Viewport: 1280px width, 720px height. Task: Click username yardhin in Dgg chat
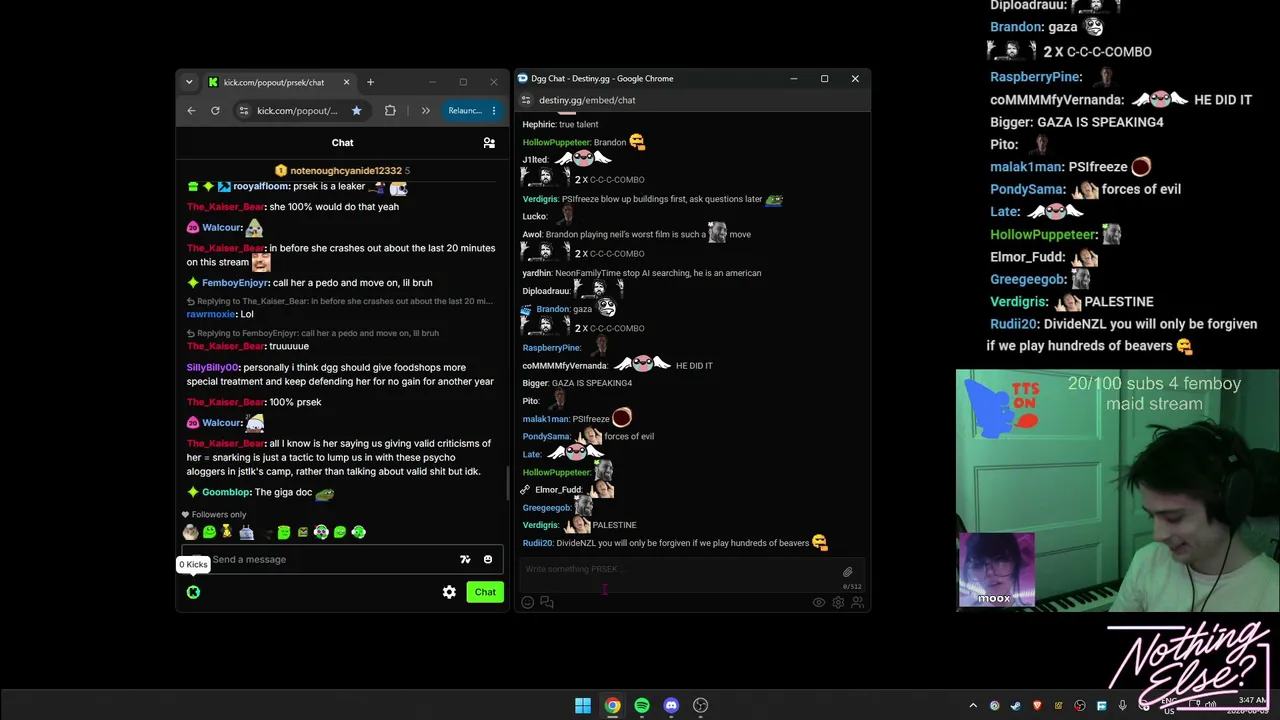[x=536, y=273]
